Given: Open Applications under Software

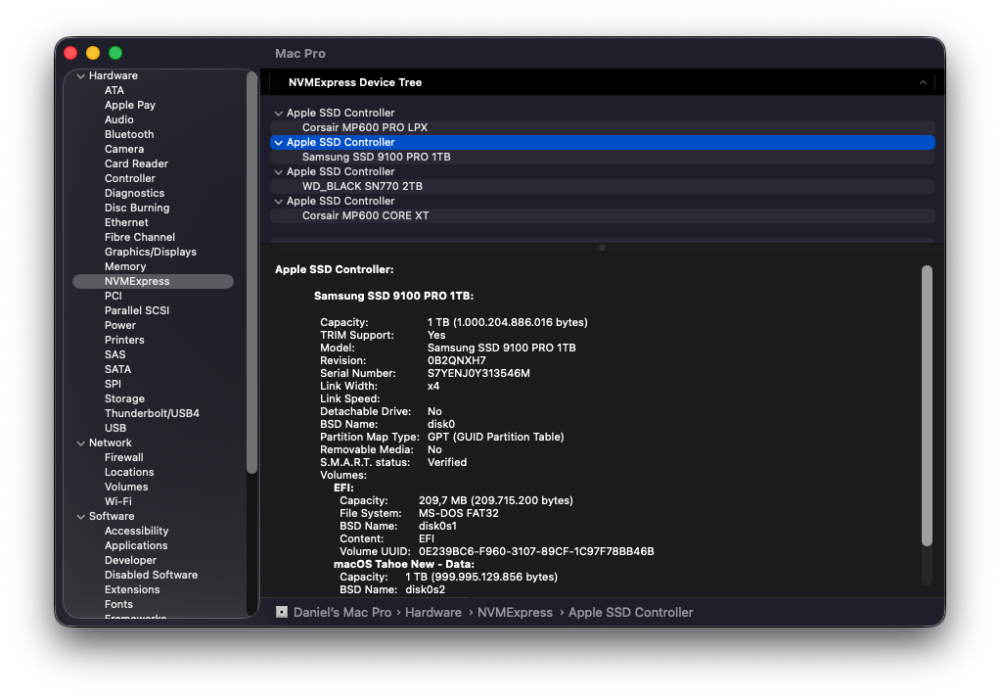Looking at the screenshot, I should pyautogui.click(x=136, y=545).
